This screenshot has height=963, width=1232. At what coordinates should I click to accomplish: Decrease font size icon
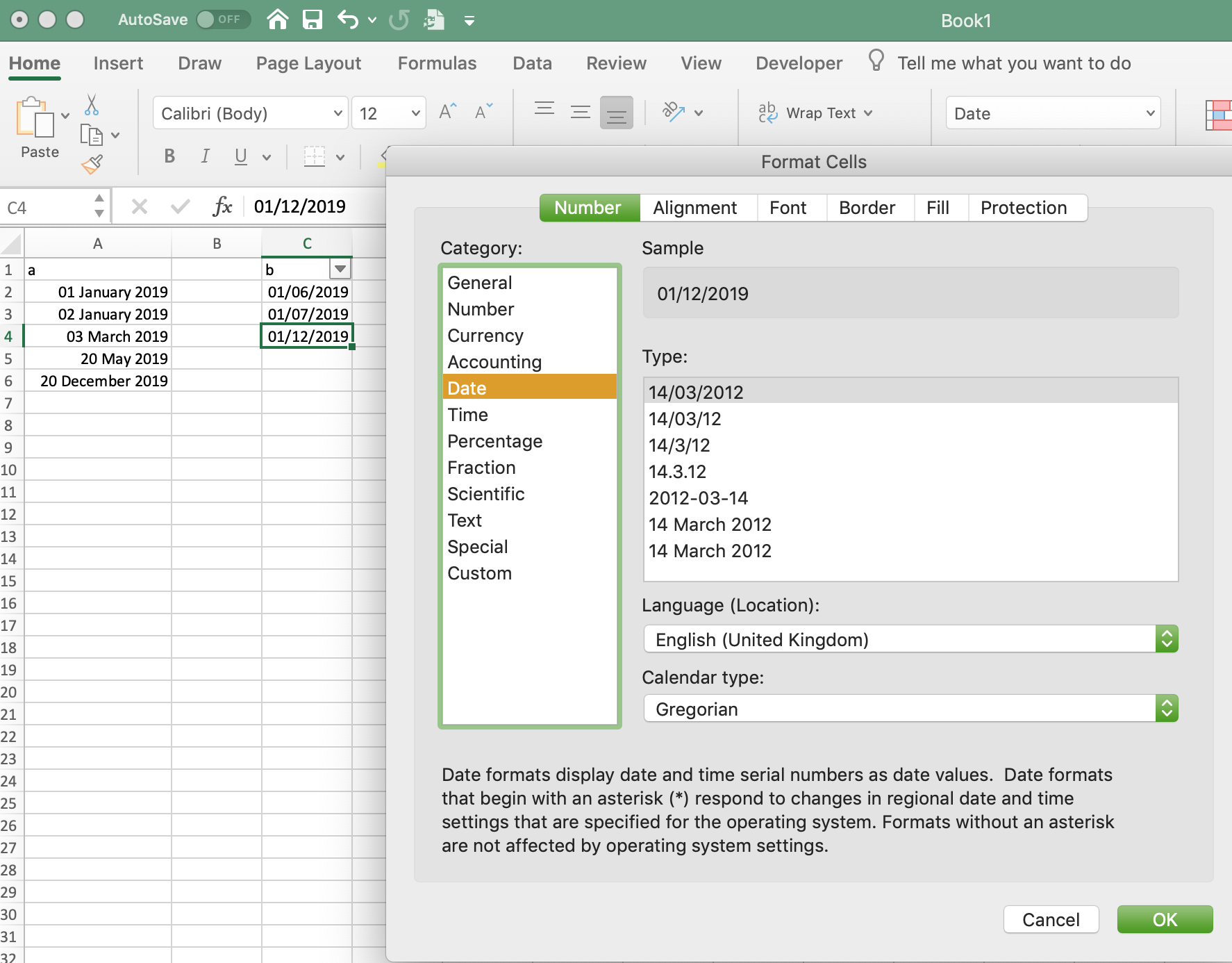(x=483, y=111)
